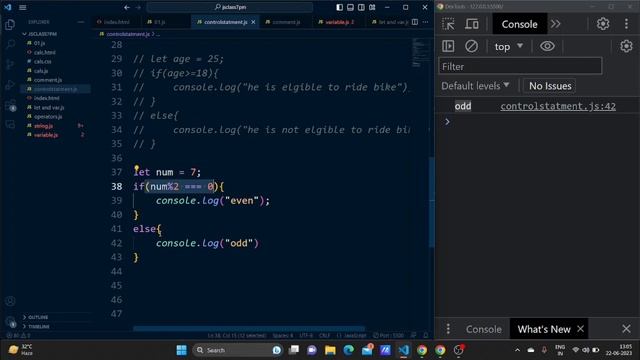Open editor More Actions ellipsis
640x360 pixels.
tap(425, 22)
